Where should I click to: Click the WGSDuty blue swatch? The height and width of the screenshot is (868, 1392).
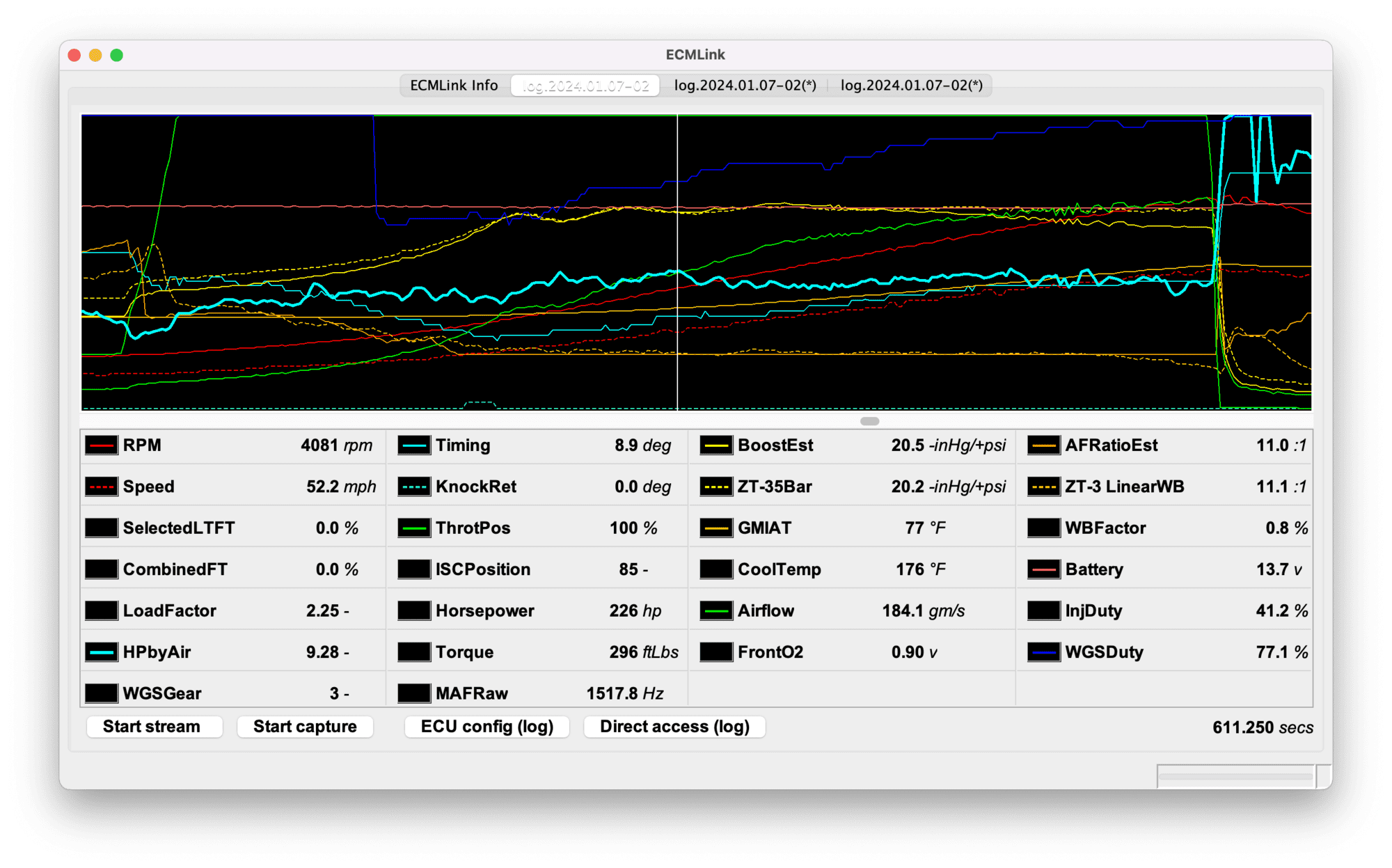pos(1043,652)
